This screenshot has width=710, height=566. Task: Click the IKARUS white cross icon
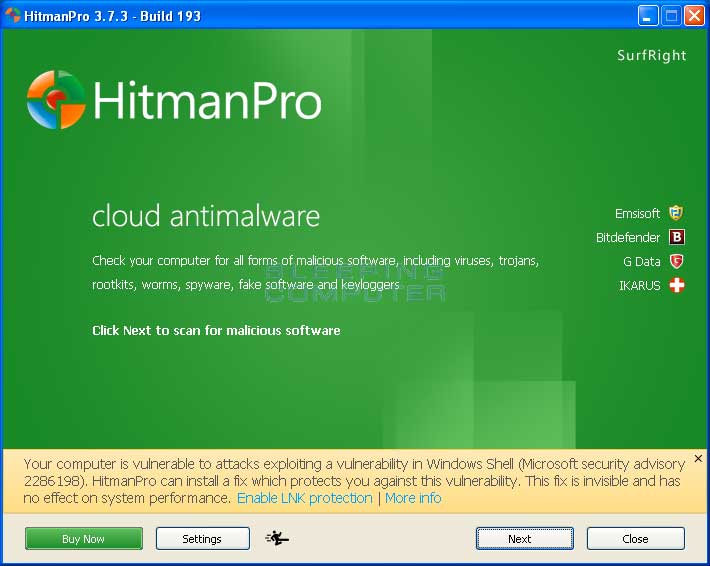(677, 285)
